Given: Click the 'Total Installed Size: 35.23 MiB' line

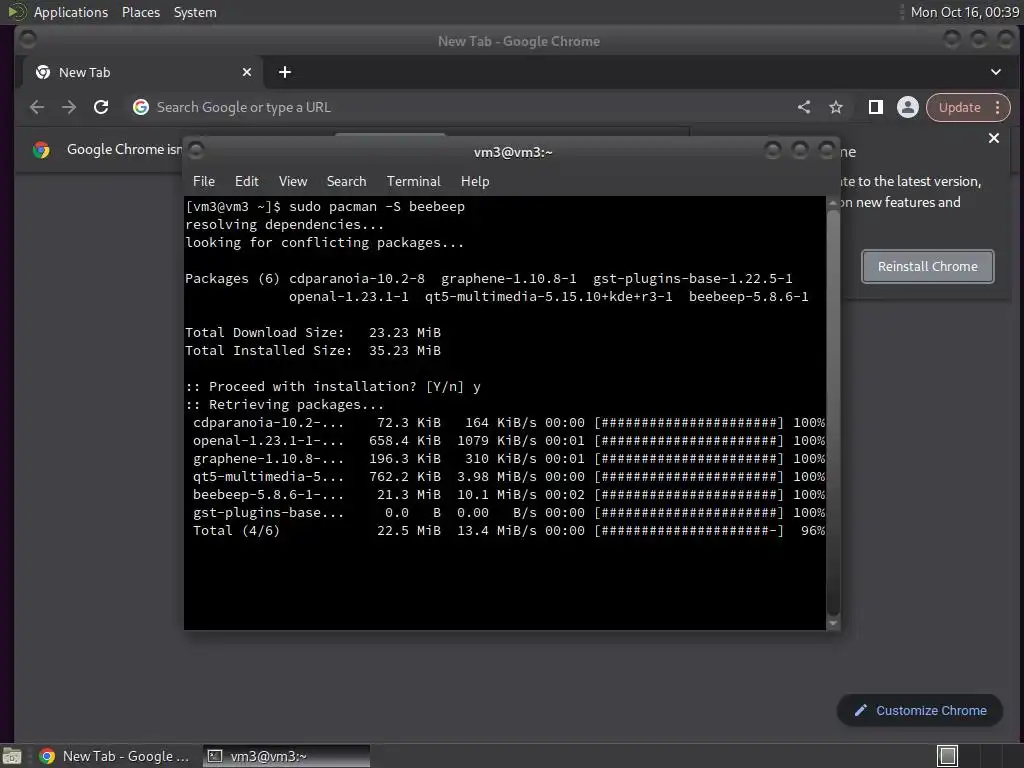Looking at the screenshot, I should click(x=313, y=351).
